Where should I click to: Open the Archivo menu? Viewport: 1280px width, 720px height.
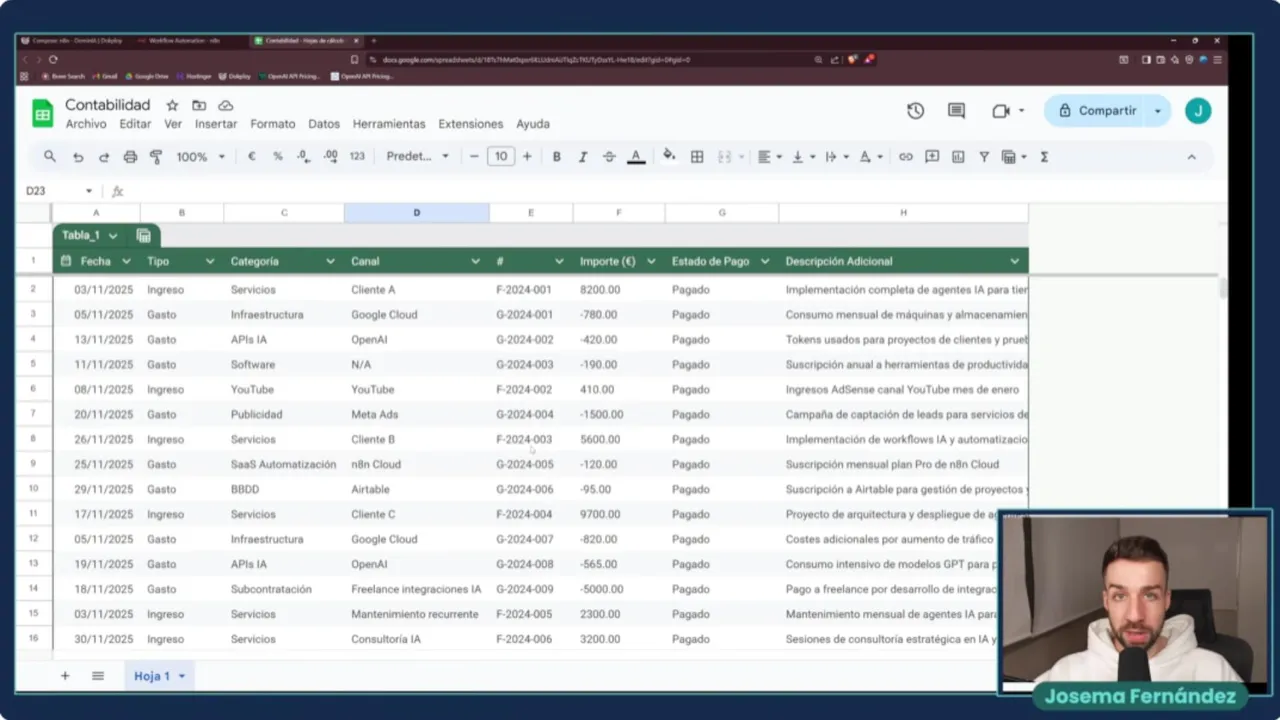coord(86,124)
